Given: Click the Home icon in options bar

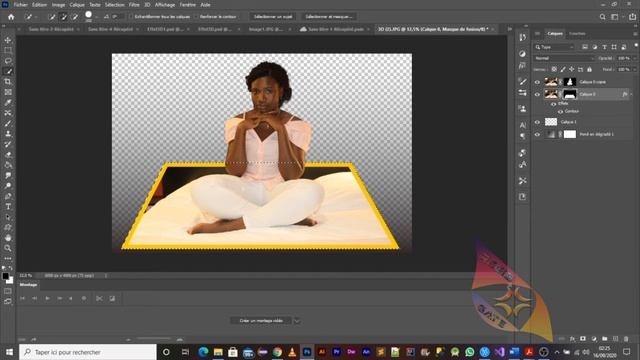Looking at the screenshot, I should click(x=11, y=17).
